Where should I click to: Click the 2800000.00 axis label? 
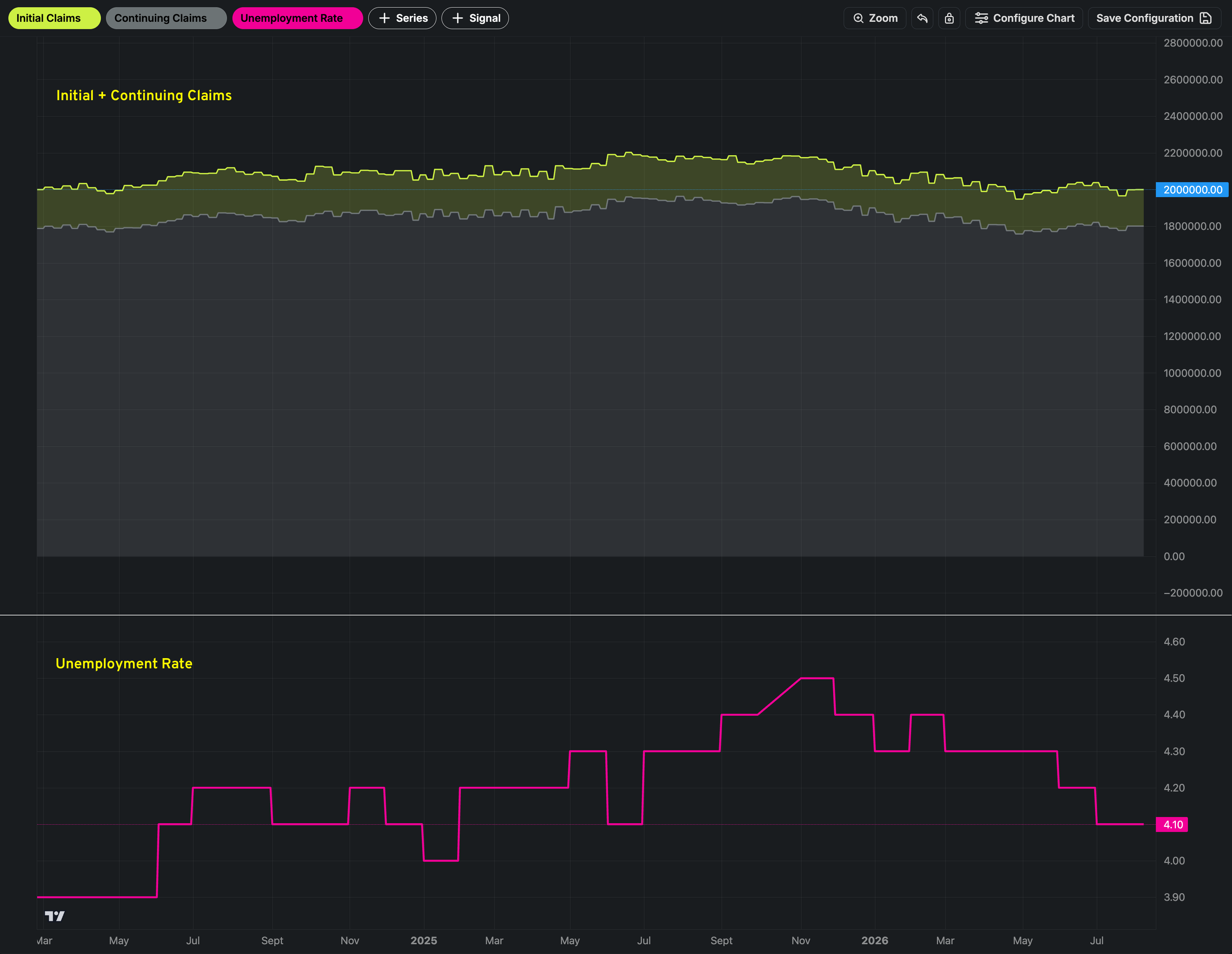click(1193, 43)
